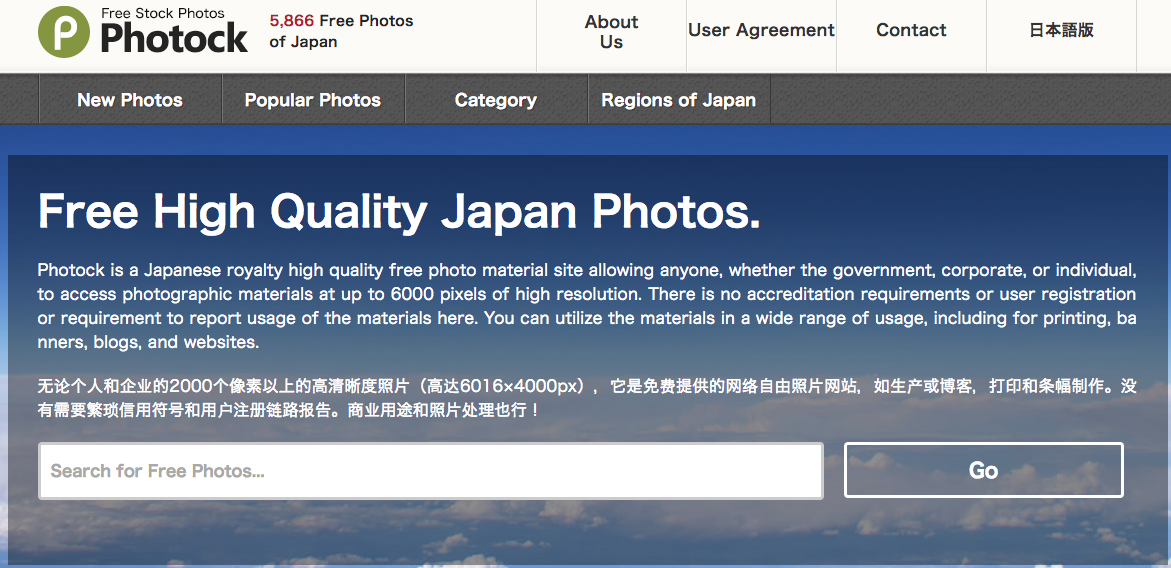Open the Regions of Japan menu
Image resolution: width=1171 pixels, height=568 pixels.
click(679, 100)
